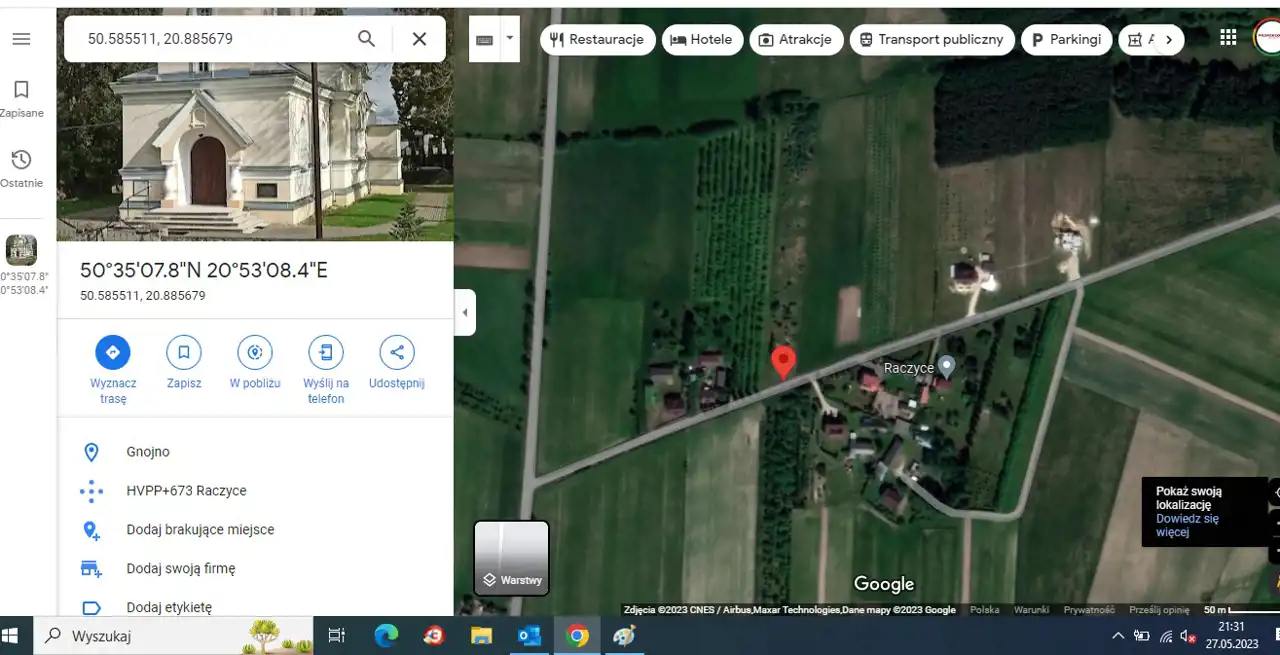Screen dimensions: 1280x655
Task: Open keyboard input tools dropdown arrow
Action: (510, 38)
